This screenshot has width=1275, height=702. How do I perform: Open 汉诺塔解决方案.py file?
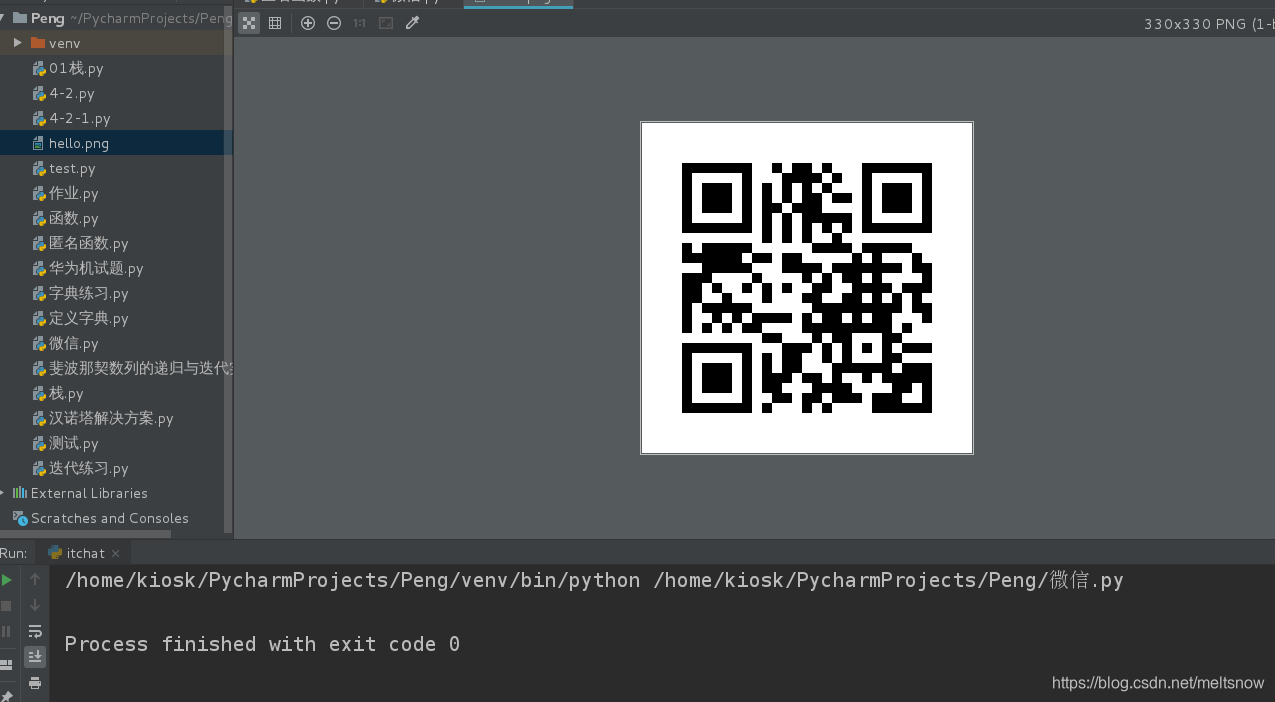coord(111,418)
